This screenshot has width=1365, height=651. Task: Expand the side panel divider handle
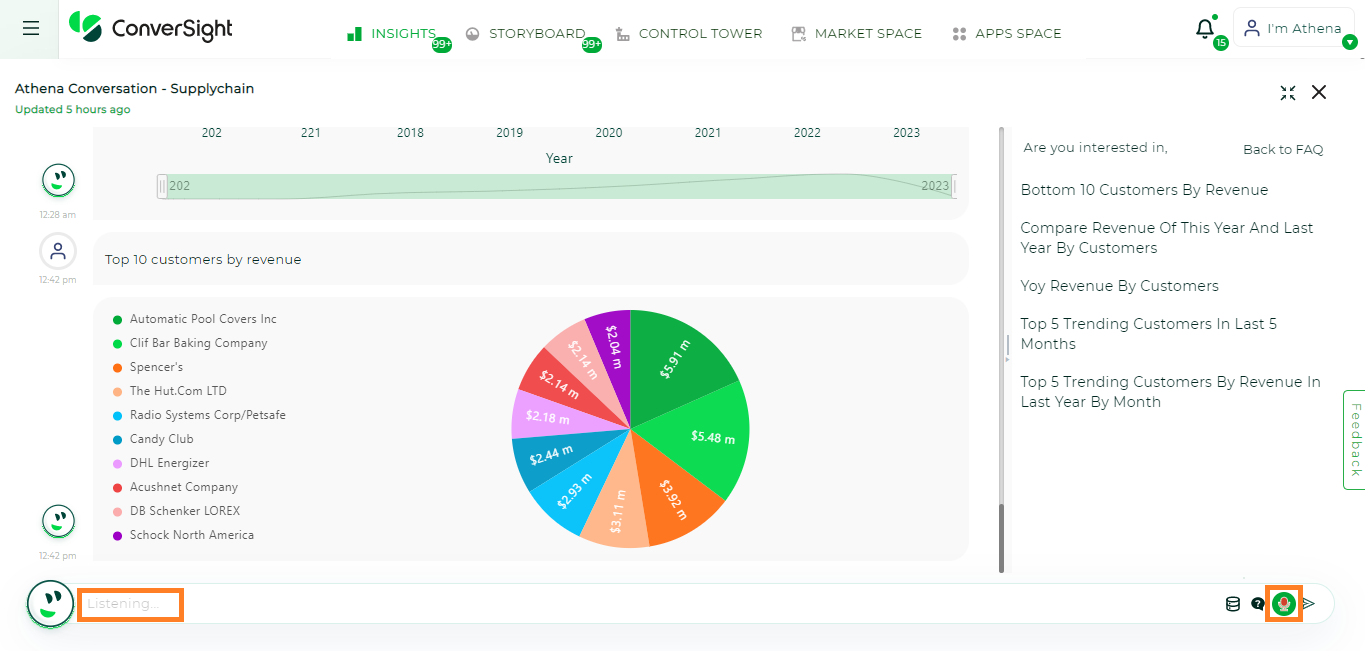1007,349
